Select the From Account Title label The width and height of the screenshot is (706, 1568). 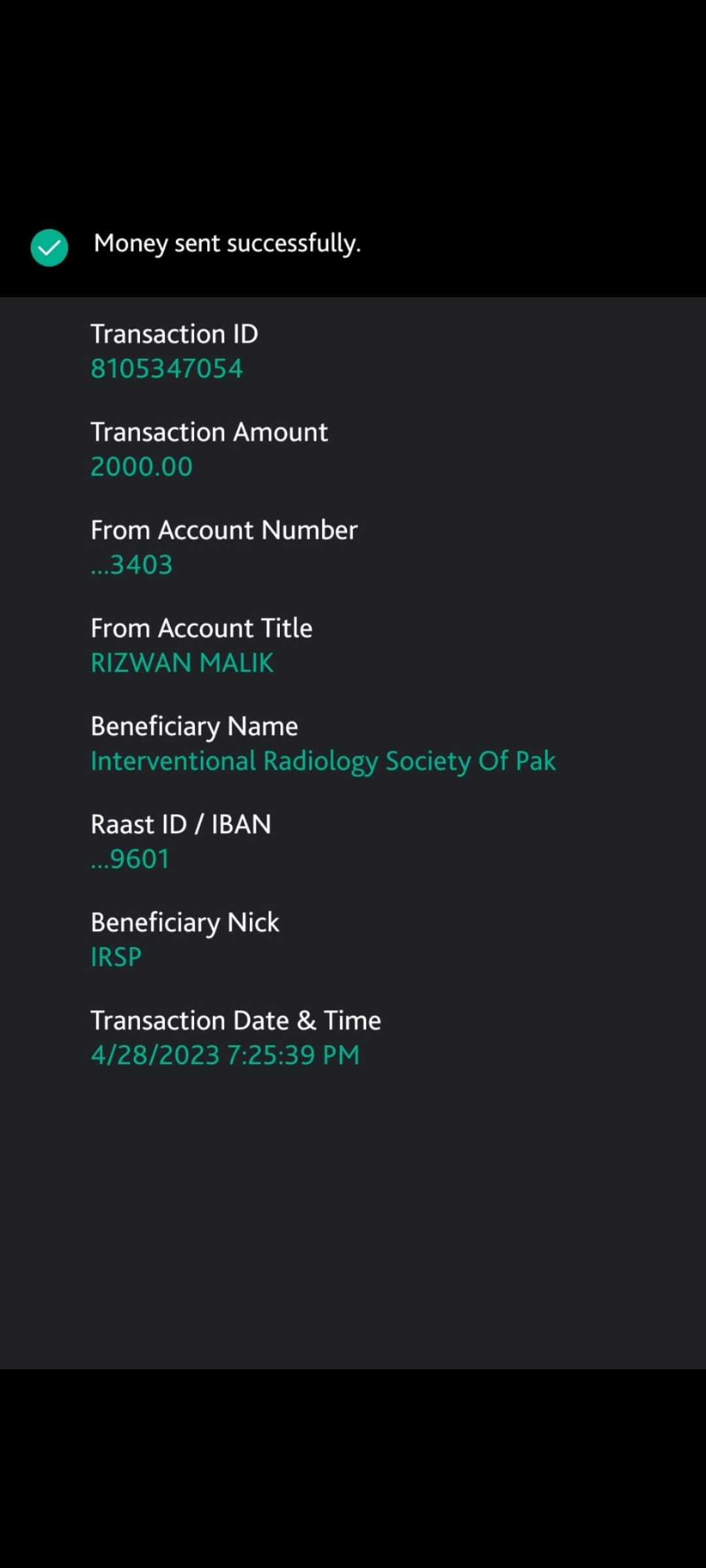tap(201, 628)
